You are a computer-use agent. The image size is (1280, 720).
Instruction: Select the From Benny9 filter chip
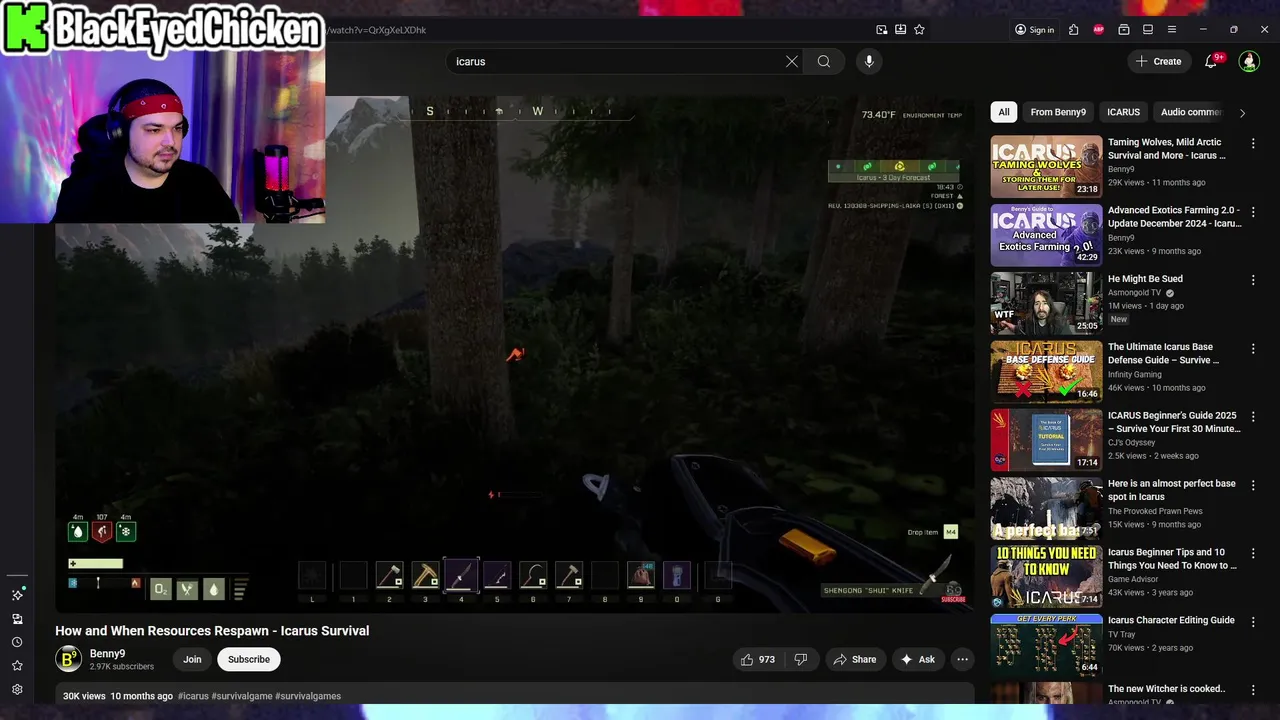pos(1058,112)
